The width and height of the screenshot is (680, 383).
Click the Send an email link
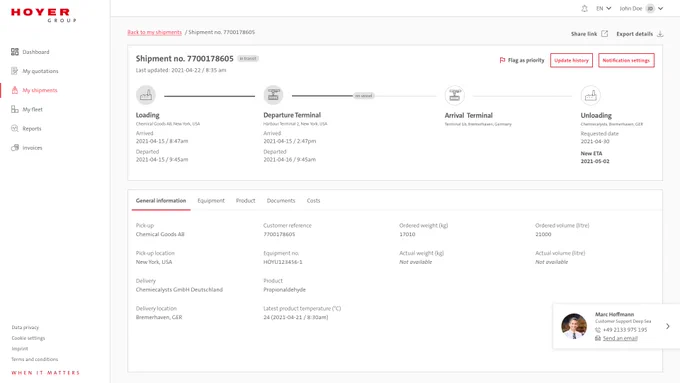pyautogui.click(x=620, y=338)
